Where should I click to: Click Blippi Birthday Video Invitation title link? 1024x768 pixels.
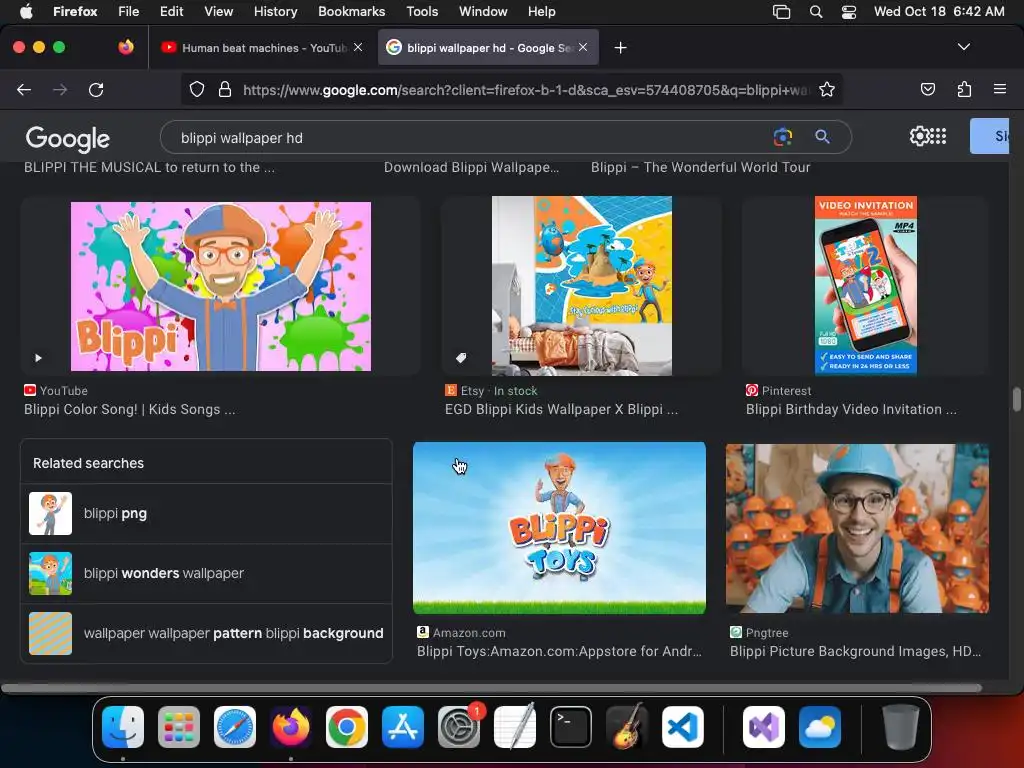851,409
